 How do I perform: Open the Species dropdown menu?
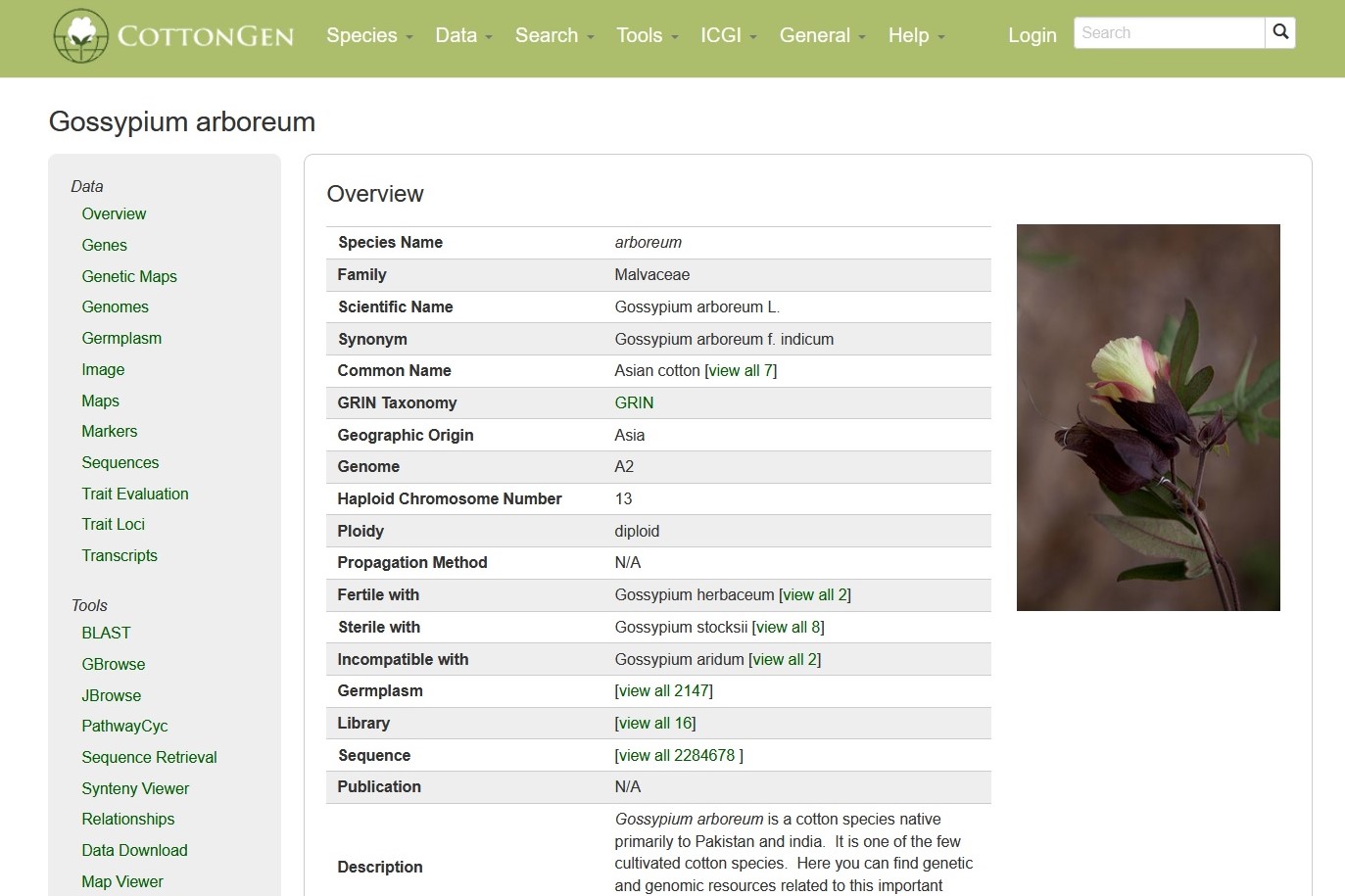(x=369, y=35)
